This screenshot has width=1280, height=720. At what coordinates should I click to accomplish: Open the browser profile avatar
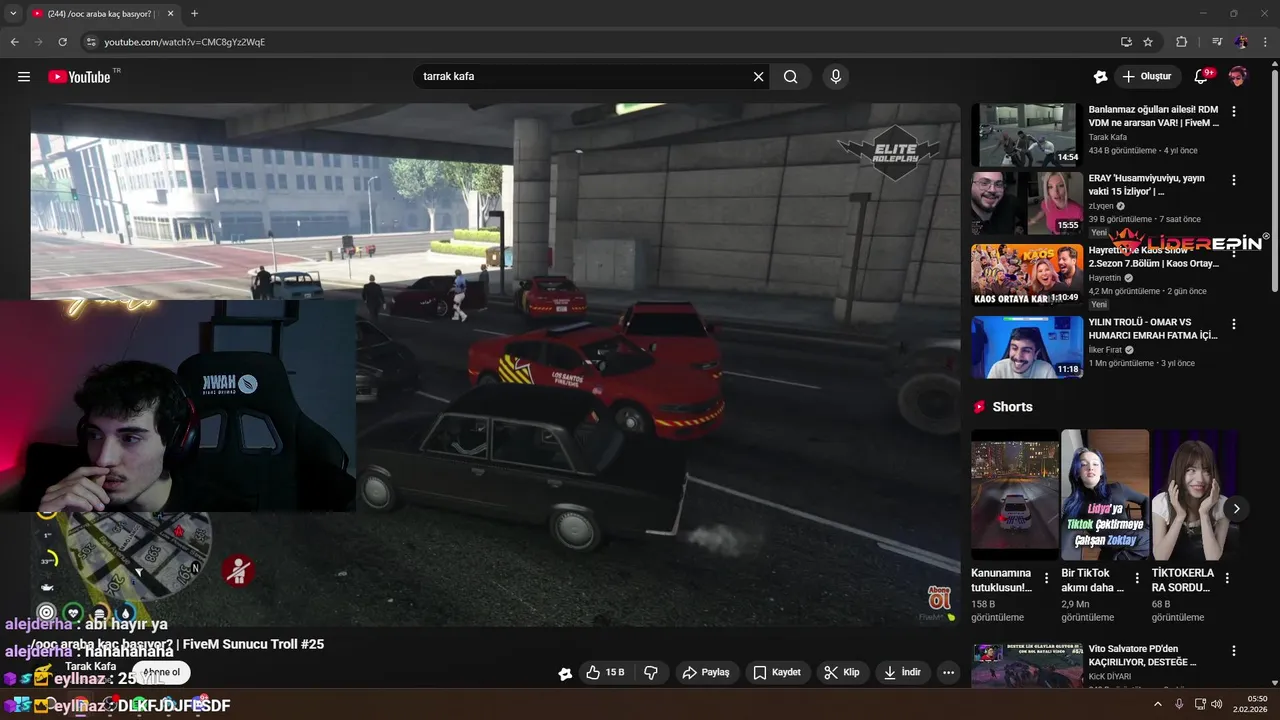tap(1241, 42)
